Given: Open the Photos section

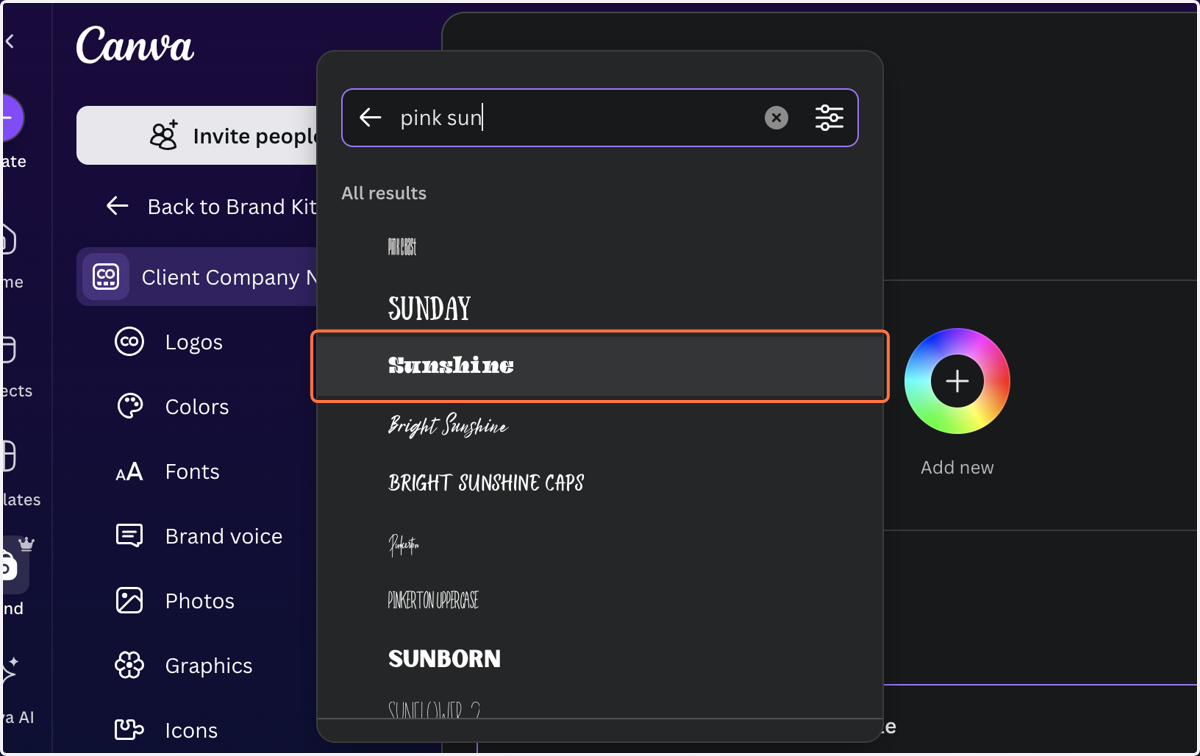Looking at the screenshot, I should 199,601.
